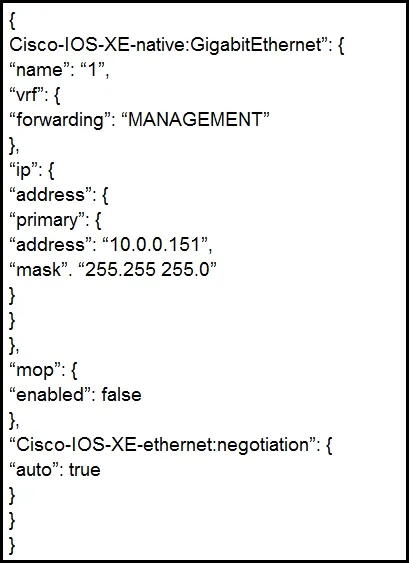Click the opening brace on first line
Image resolution: width=409 pixels, height=563 pixels.
coord(12,22)
